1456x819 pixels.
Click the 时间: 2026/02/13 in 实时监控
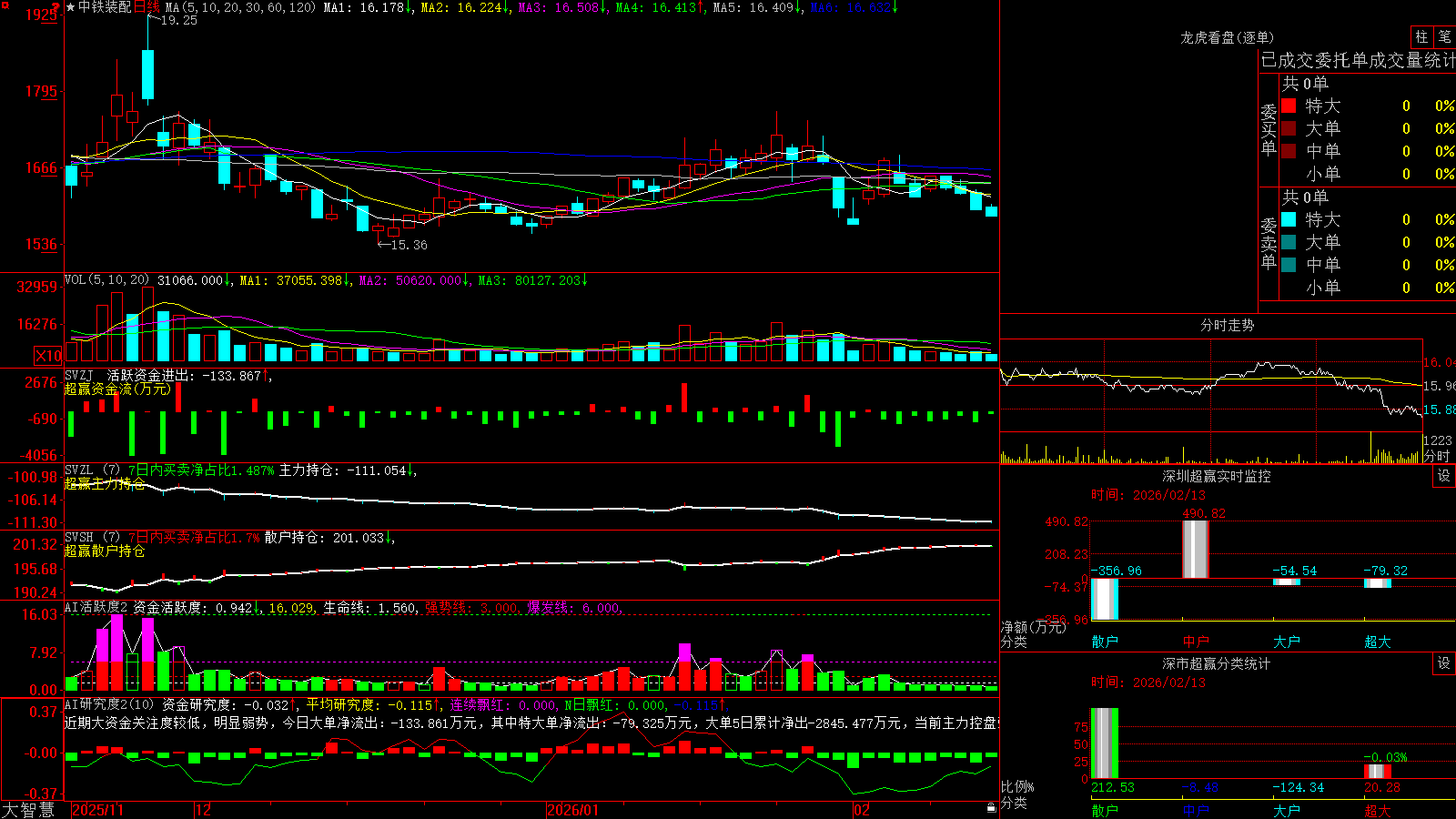tap(1148, 495)
